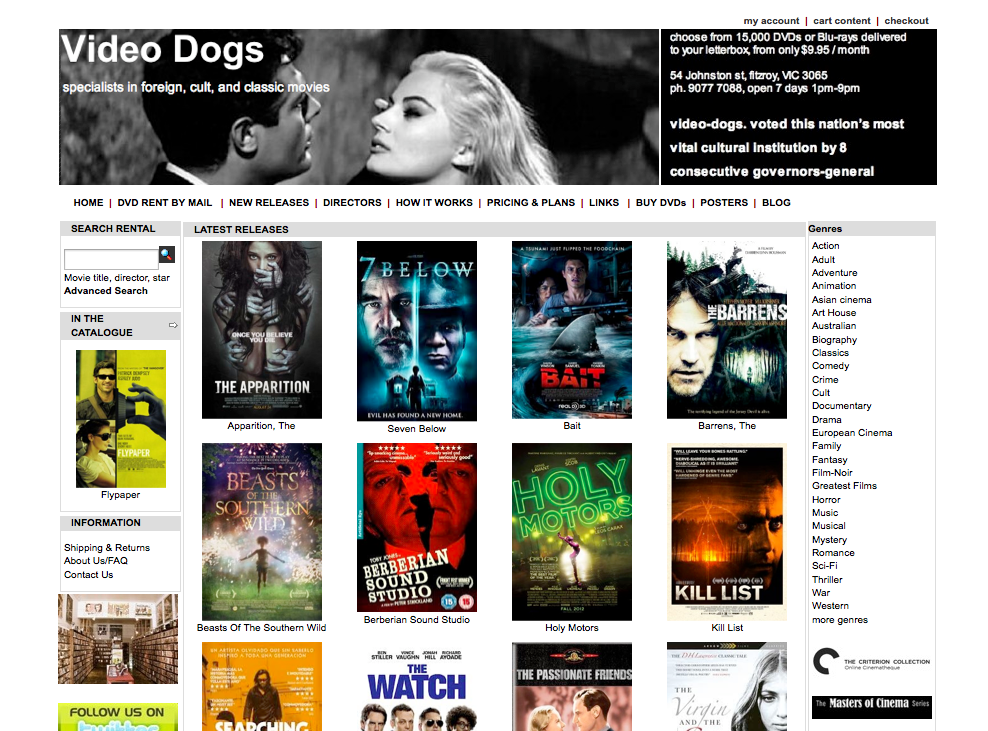
Task: Select the Greatest Films genre
Action: 844,486
